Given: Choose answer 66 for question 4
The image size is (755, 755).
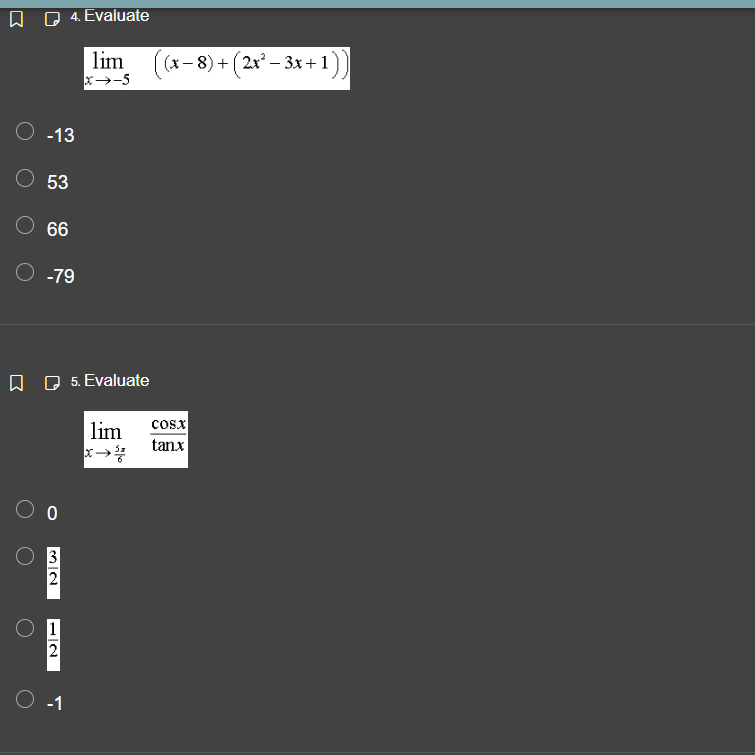Looking at the screenshot, I should tap(25, 225).
